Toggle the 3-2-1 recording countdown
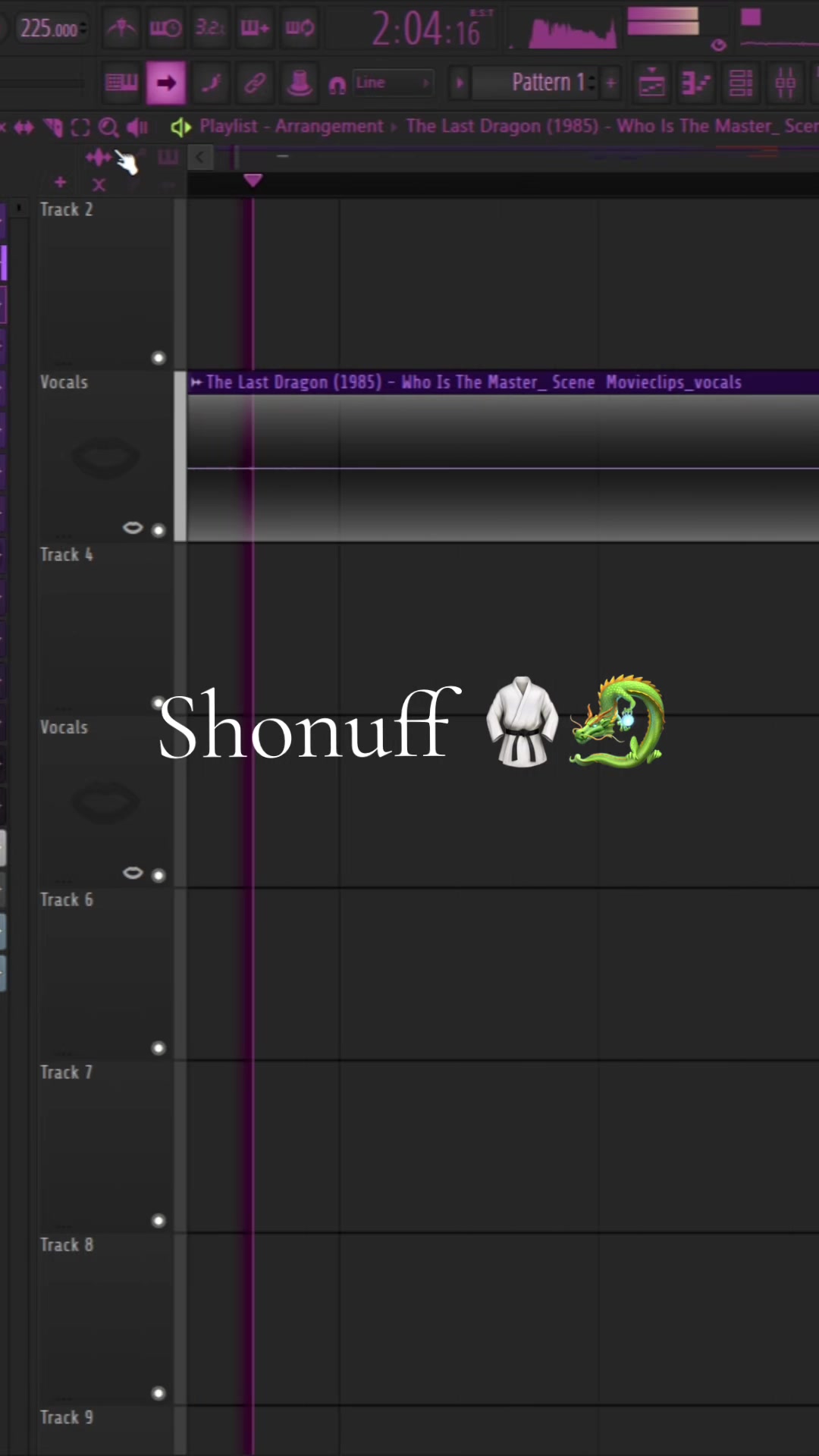The image size is (819, 1456). pos(210,28)
